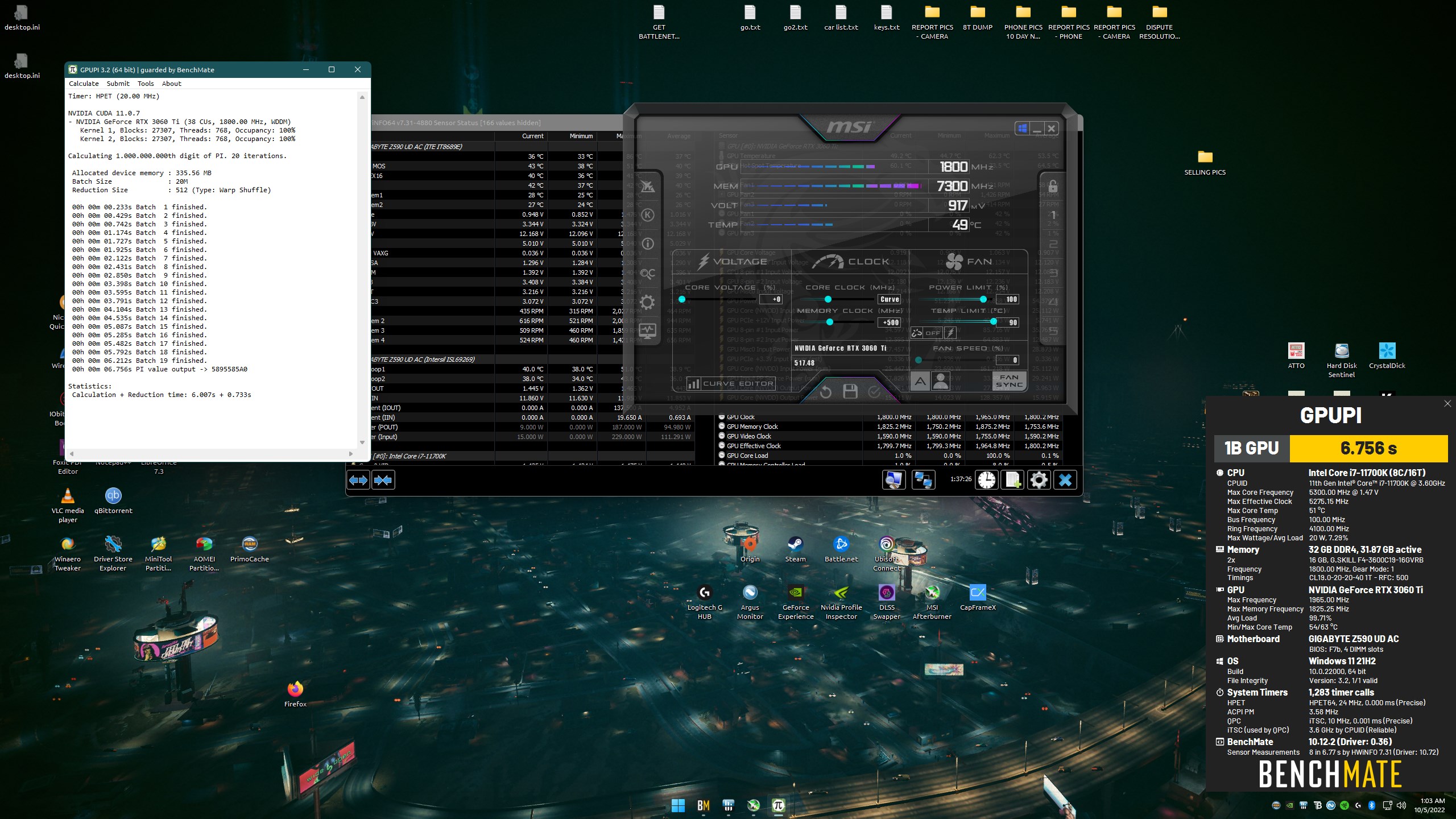Image resolution: width=1456 pixels, height=819 pixels.
Task: Open the Calculate menu in GPUPI
Action: pos(84,84)
